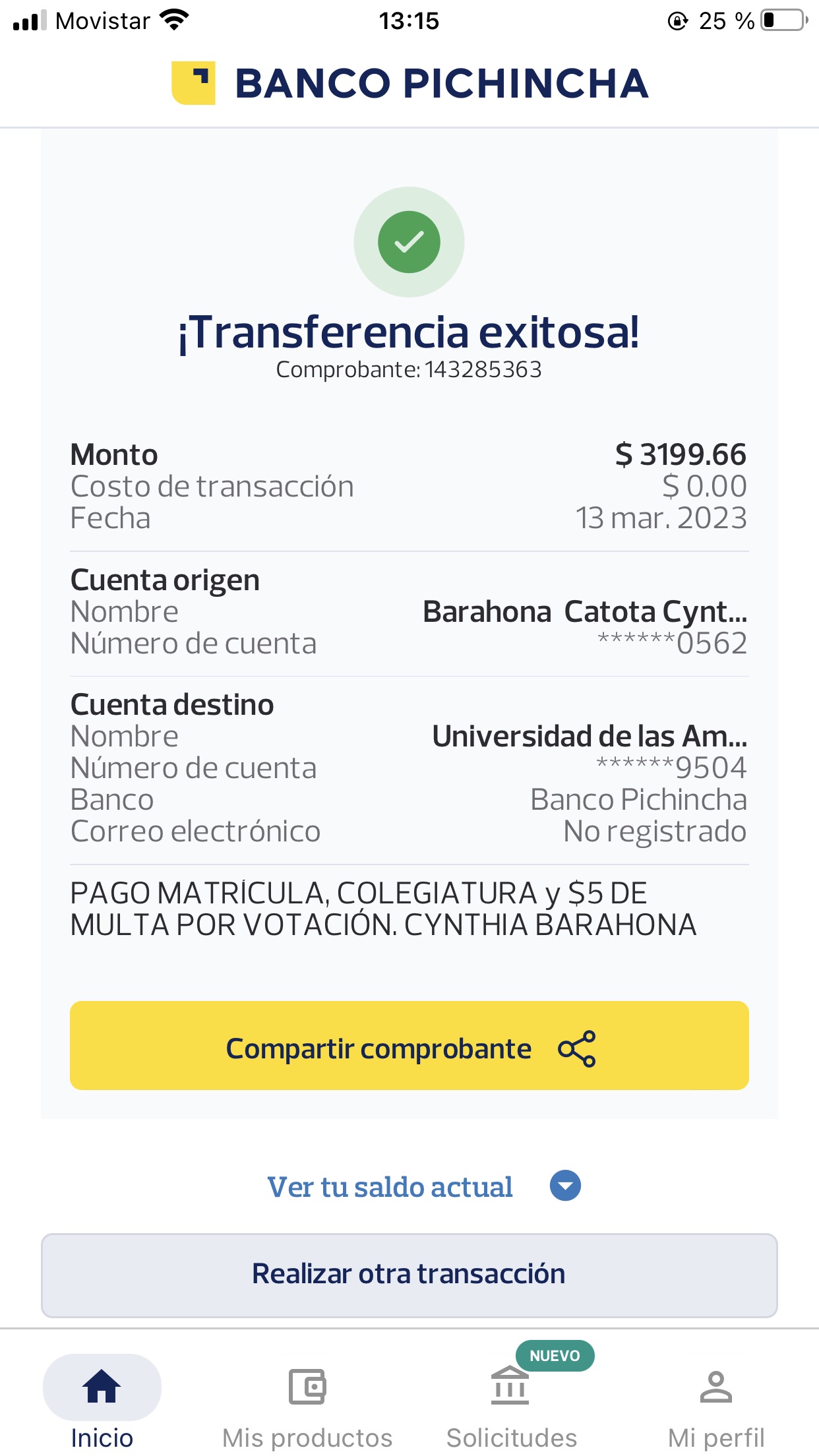Tap the transfer amount $ 3199.66
Viewport: 819px width, 1456px height.
pos(680,455)
